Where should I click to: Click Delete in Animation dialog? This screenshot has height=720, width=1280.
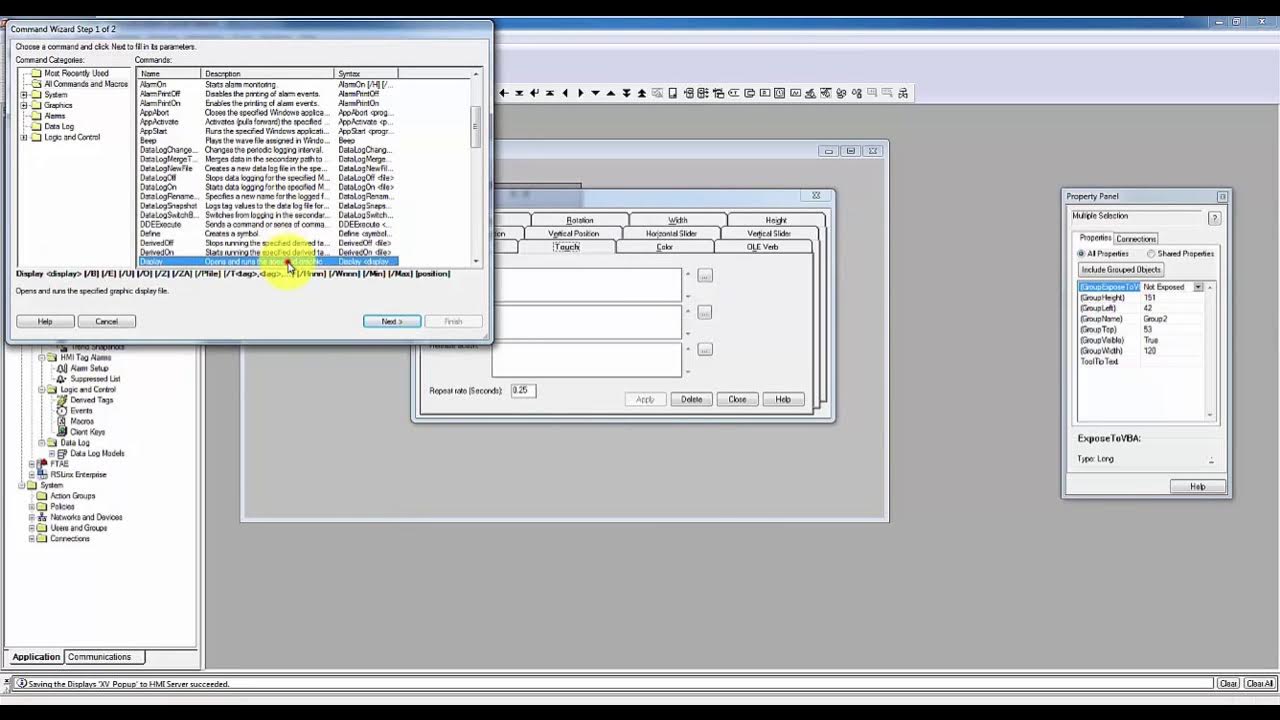click(x=691, y=399)
